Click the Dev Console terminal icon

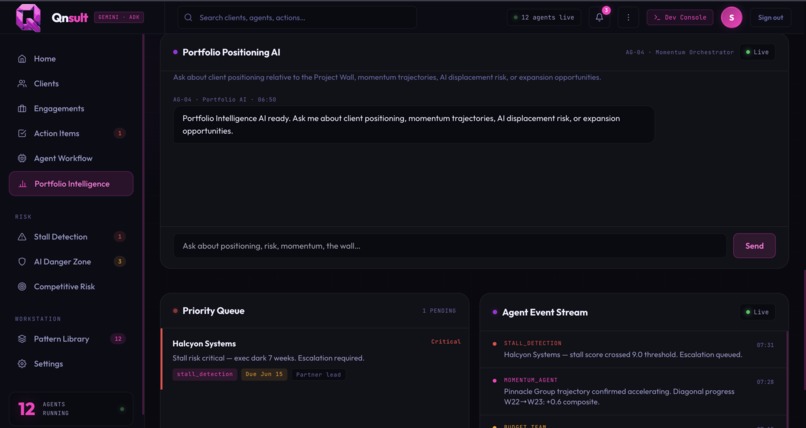pyautogui.click(x=656, y=17)
